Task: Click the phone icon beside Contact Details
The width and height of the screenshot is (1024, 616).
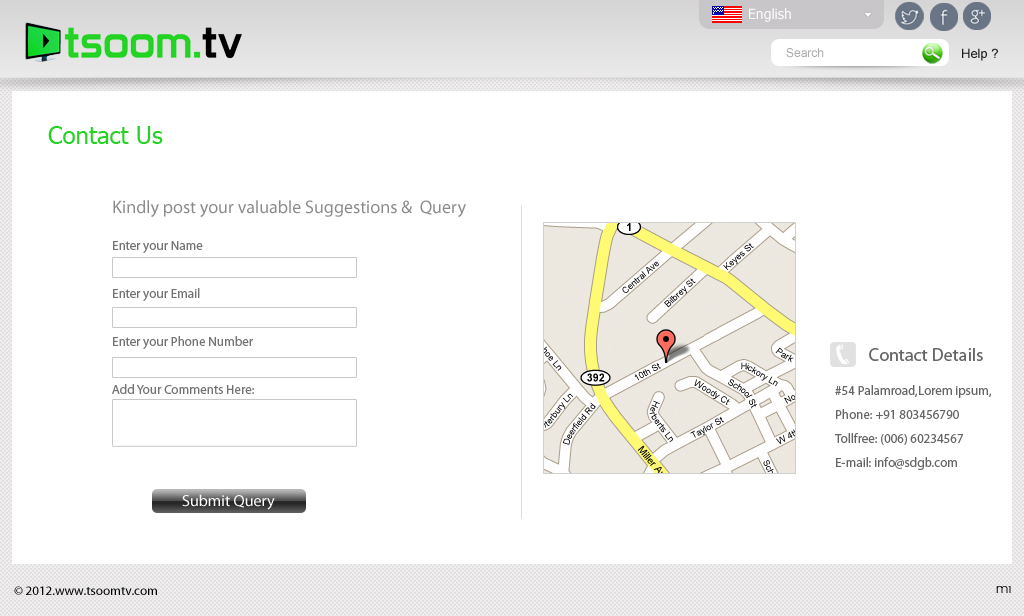Action: (842, 355)
